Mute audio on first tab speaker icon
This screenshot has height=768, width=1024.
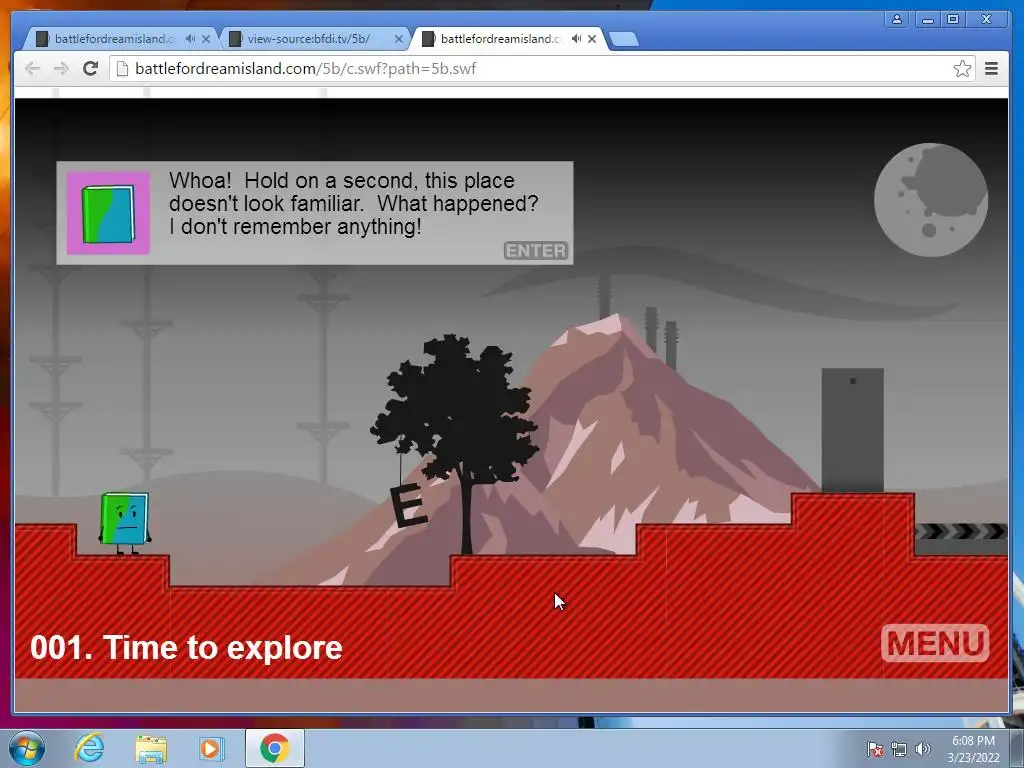tap(190, 39)
